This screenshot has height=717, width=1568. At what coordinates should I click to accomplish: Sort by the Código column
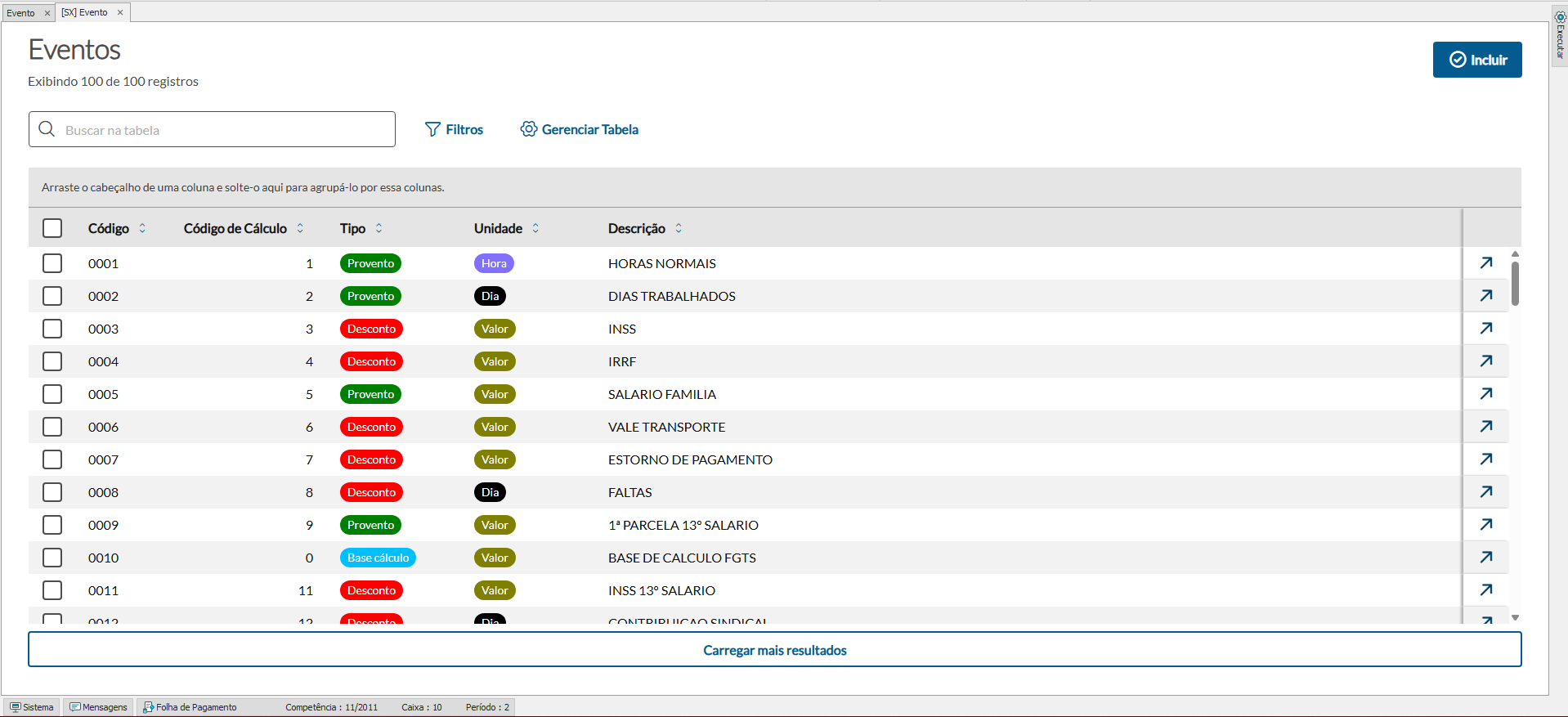142,228
